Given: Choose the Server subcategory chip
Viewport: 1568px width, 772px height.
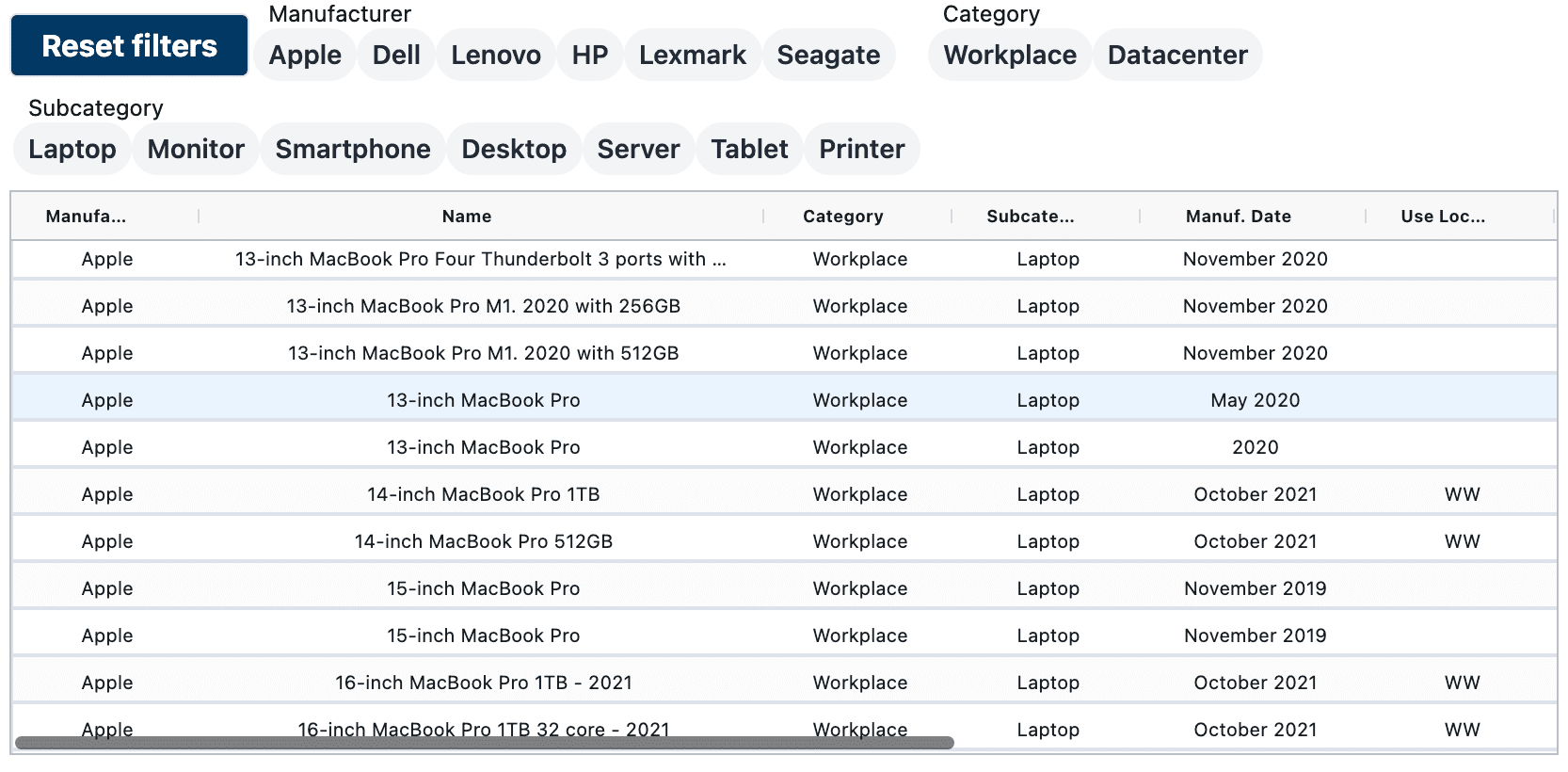Looking at the screenshot, I should (x=638, y=149).
